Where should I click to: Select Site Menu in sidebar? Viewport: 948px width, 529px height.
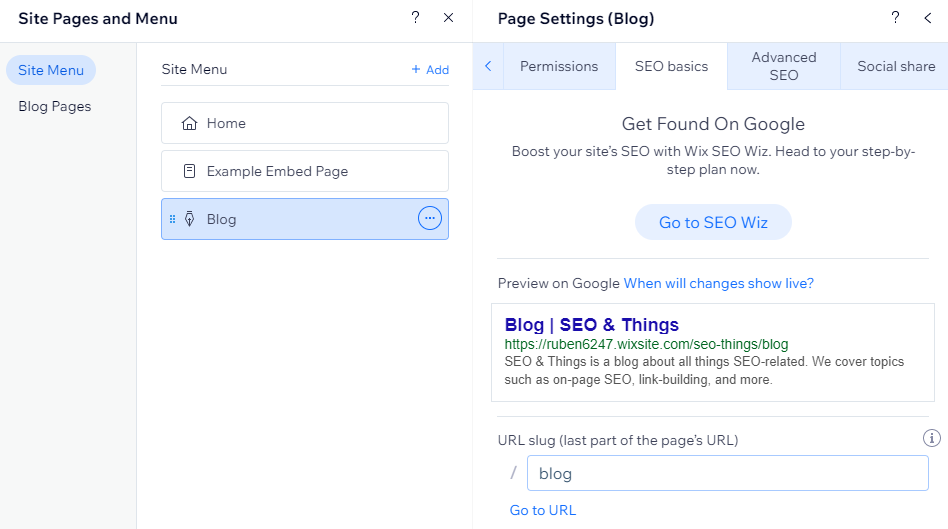tap(51, 70)
